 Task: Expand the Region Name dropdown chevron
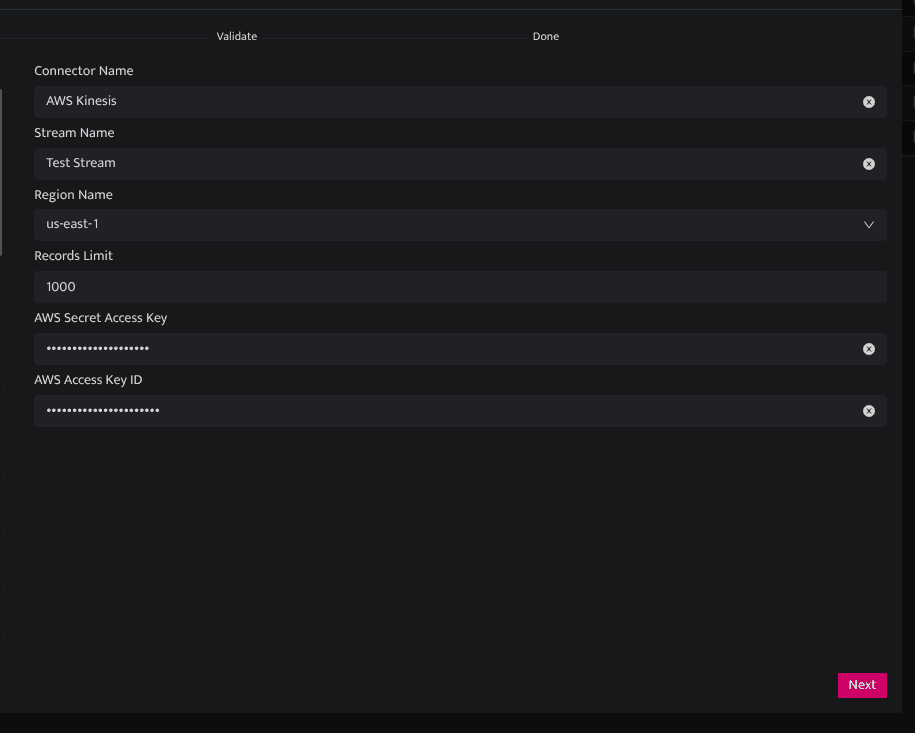click(x=868, y=225)
